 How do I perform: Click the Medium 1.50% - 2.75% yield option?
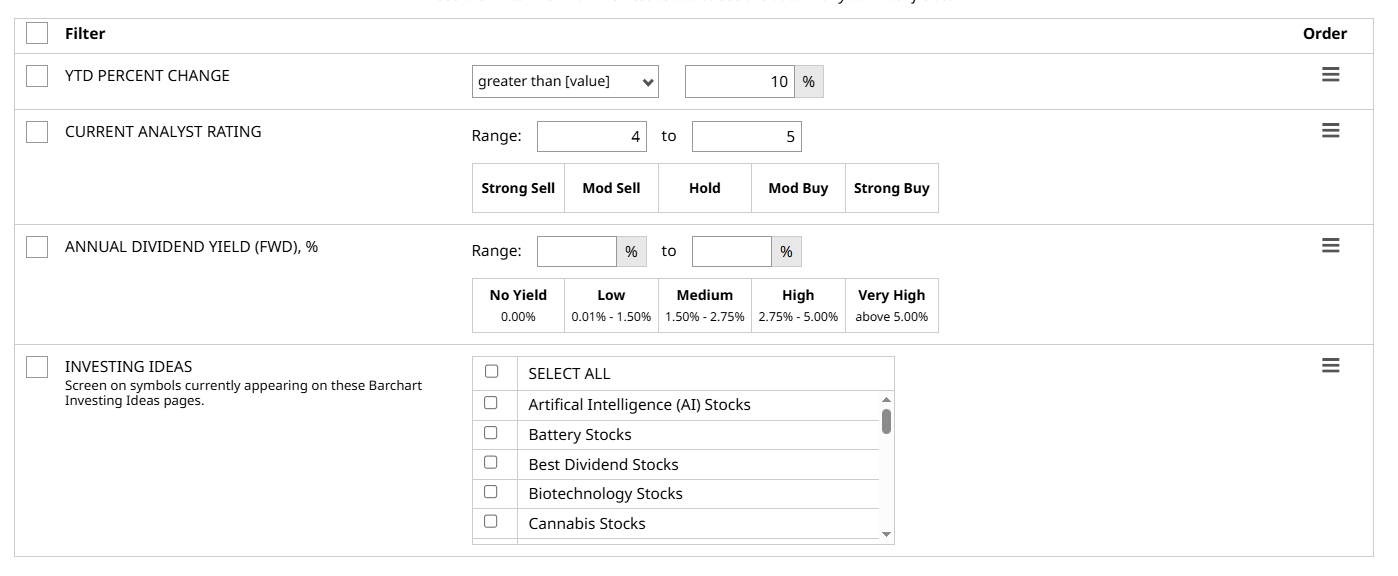pos(704,305)
